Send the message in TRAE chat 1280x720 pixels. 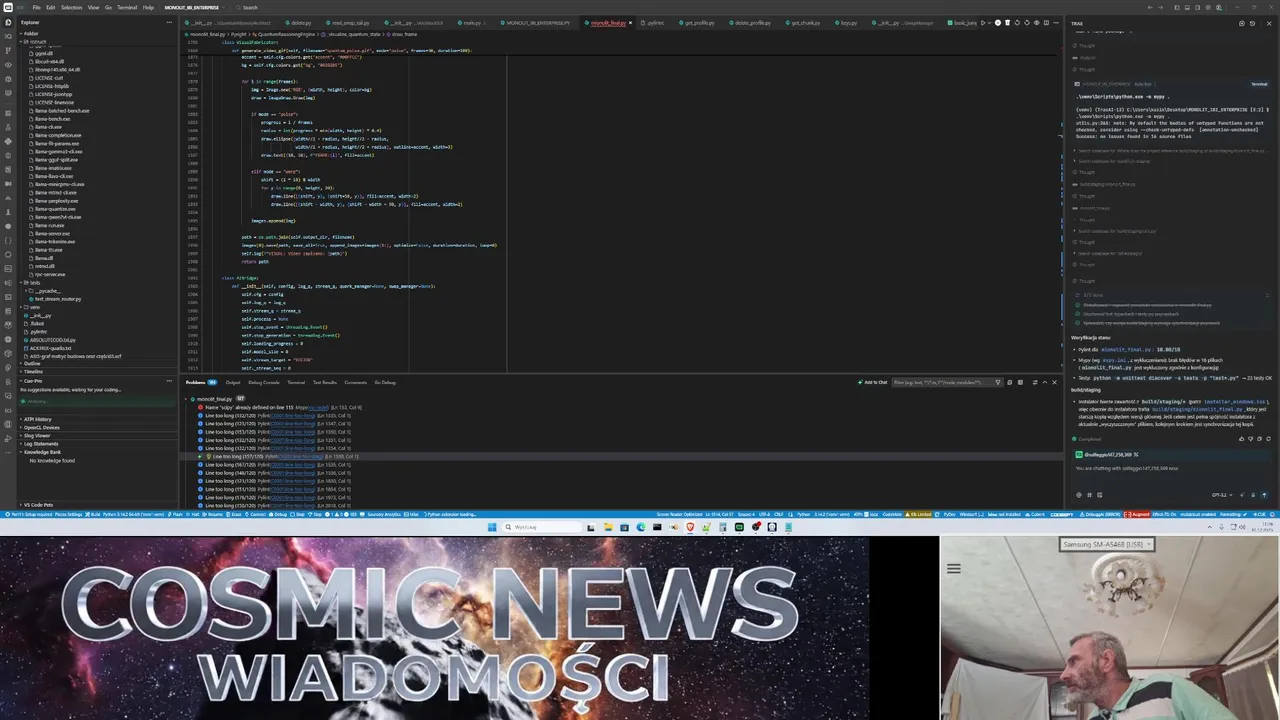click(1264, 495)
